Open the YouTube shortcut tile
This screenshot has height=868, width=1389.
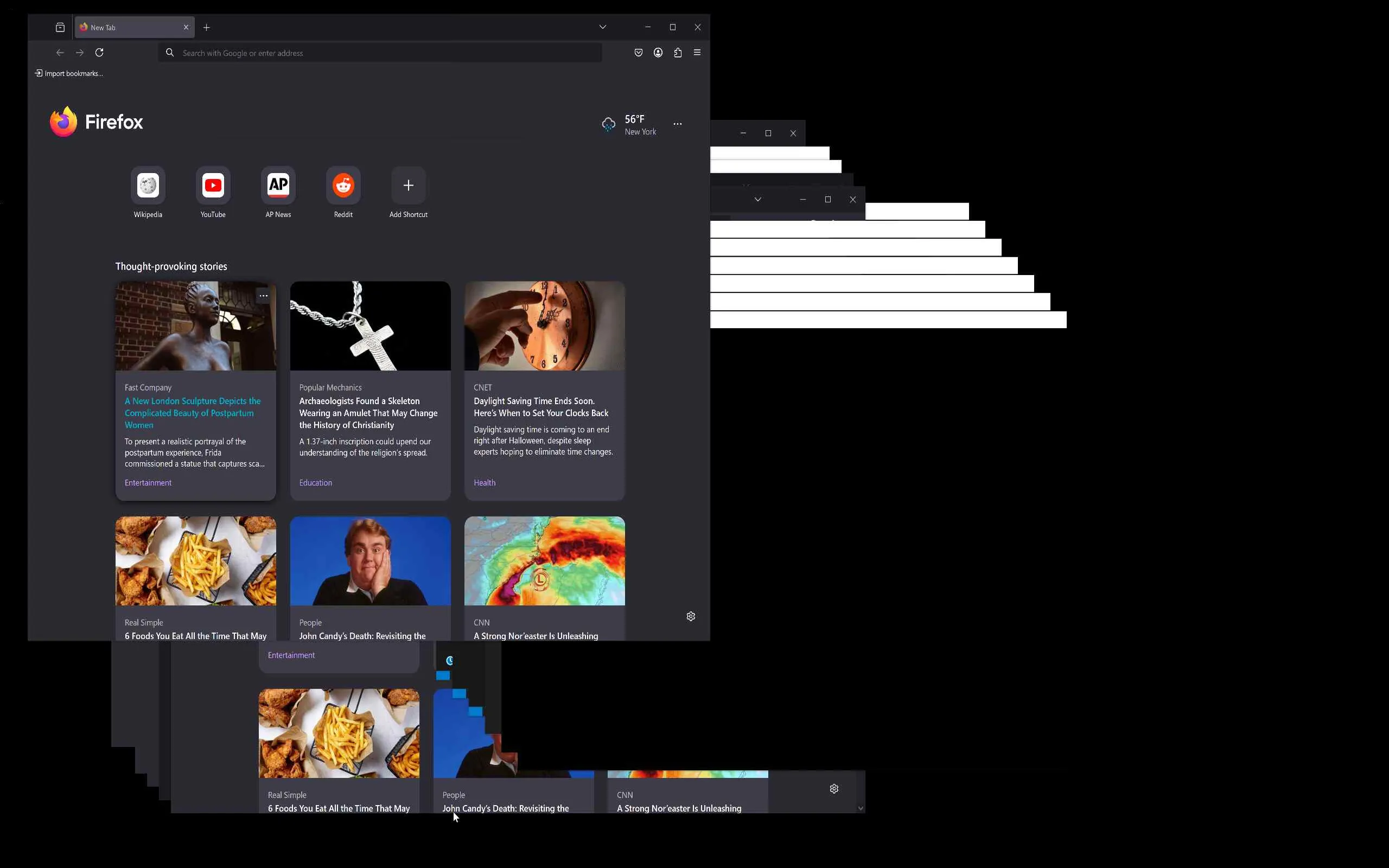pos(213,186)
